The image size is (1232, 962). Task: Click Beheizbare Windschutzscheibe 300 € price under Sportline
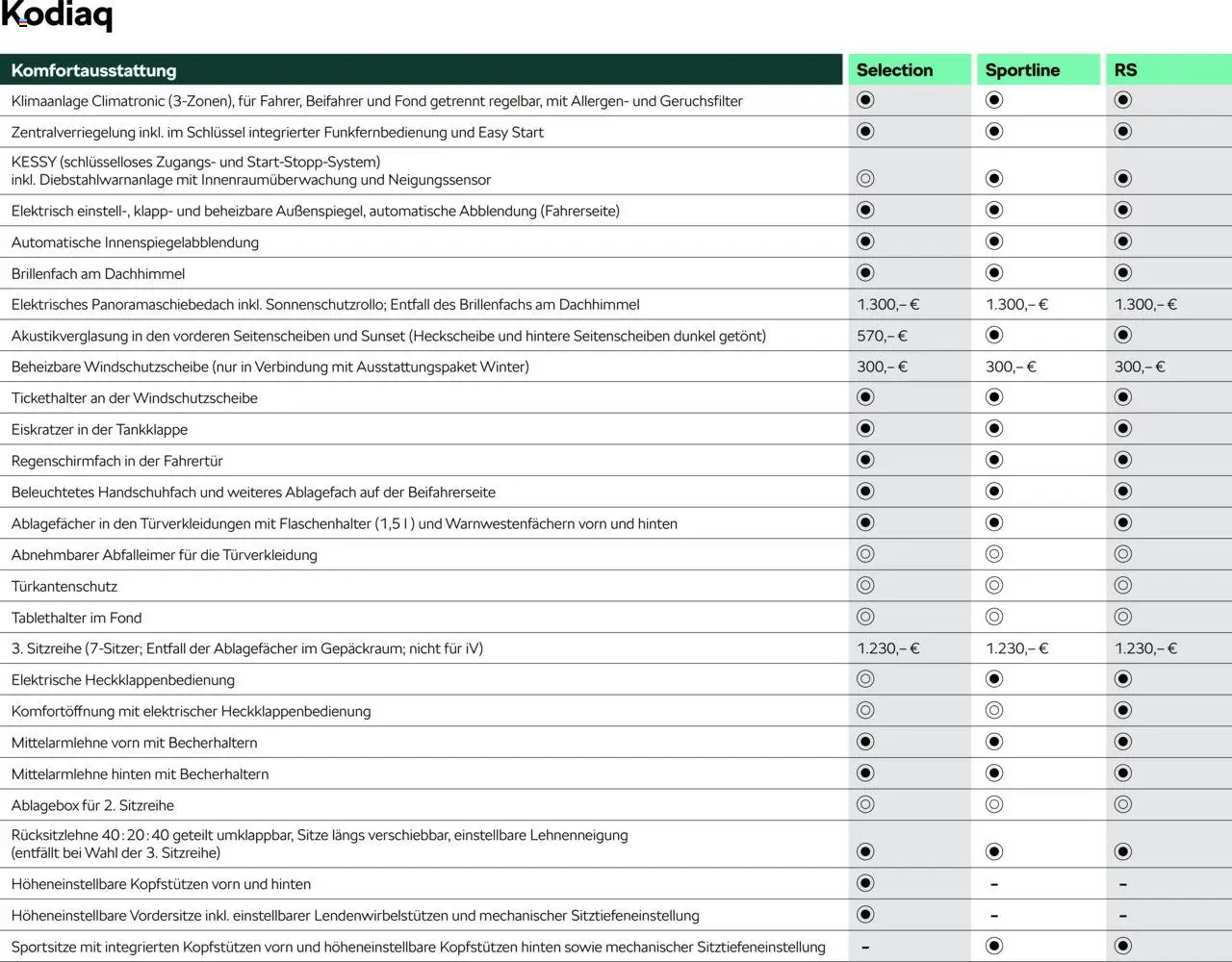pyautogui.click(x=1011, y=367)
